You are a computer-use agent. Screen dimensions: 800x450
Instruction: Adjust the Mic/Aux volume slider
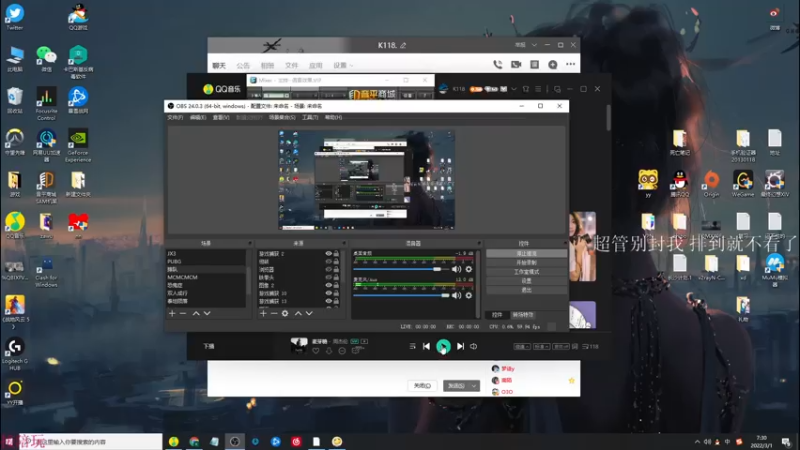point(401,295)
